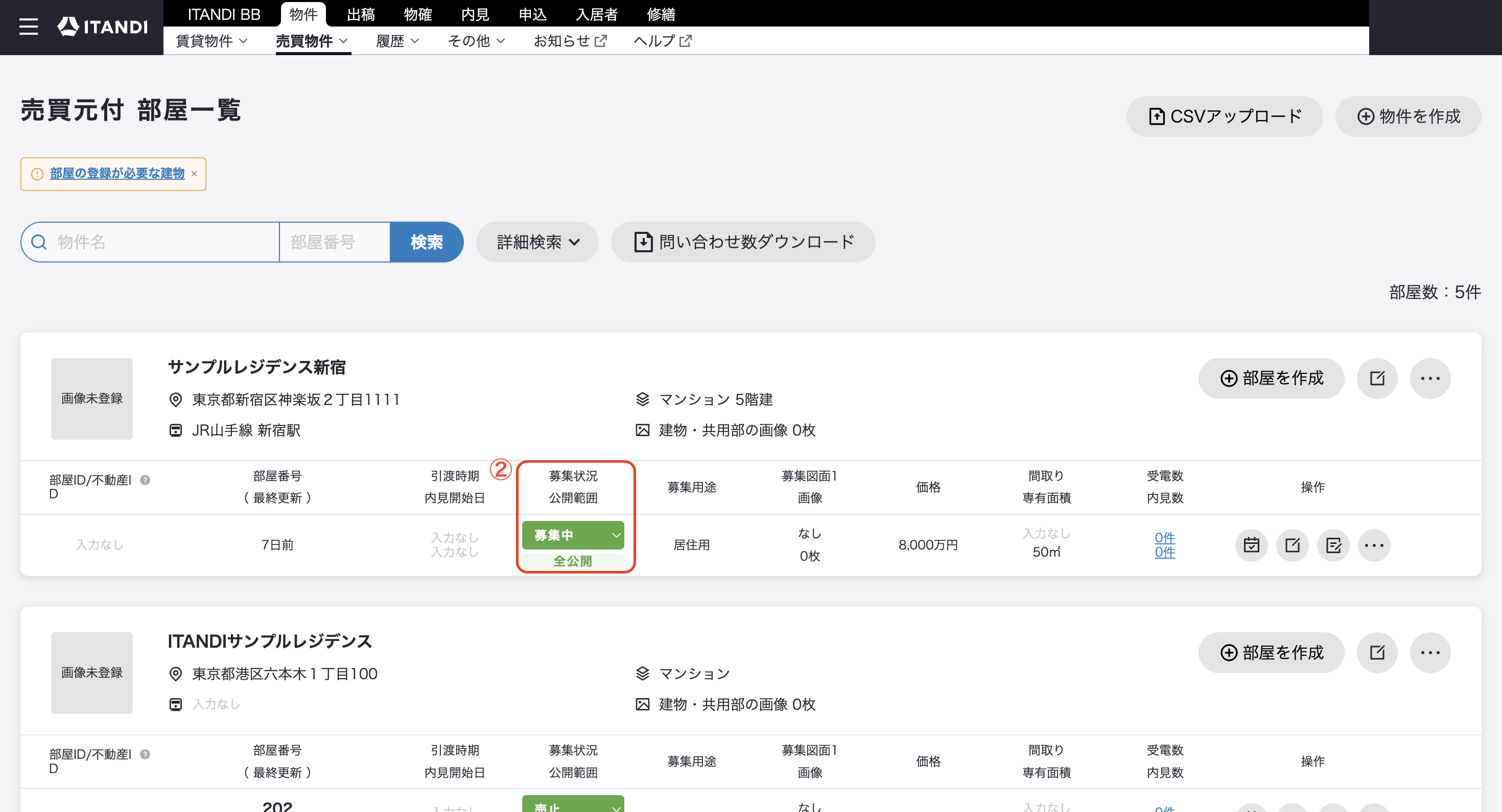The image size is (1502, 812).
Task: Expand the 履歴 dropdown menu
Action: (x=397, y=41)
